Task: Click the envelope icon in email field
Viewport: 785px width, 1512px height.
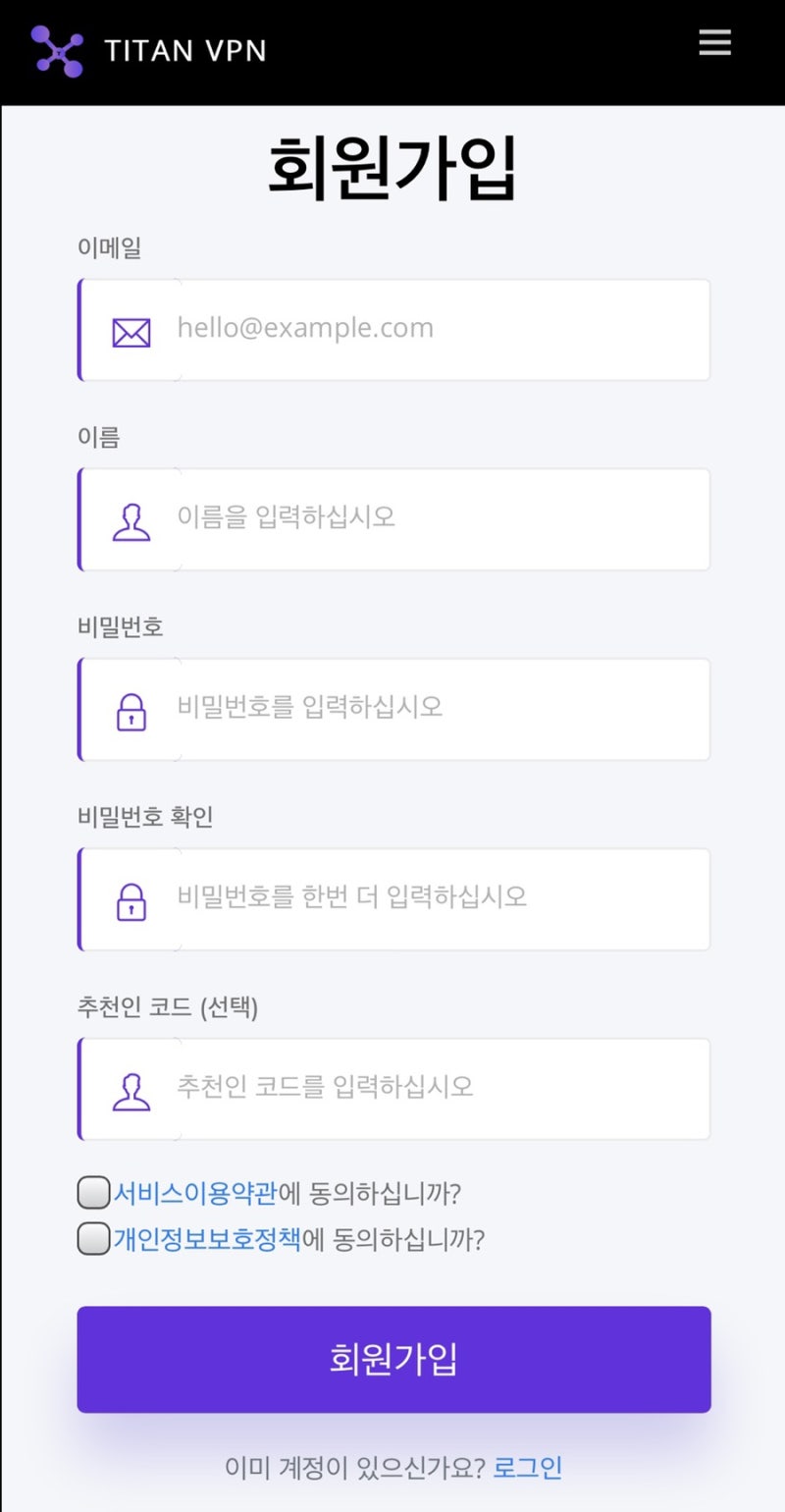Action: pyautogui.click(x=131, y=333)
